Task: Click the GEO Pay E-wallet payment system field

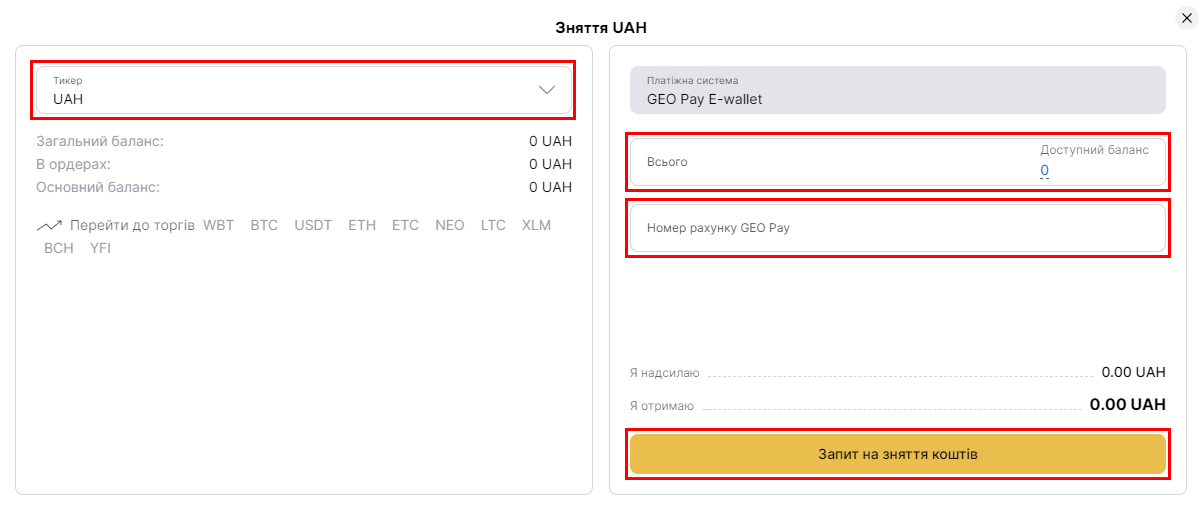Action: pyautogui.click(x=897, y=90)
